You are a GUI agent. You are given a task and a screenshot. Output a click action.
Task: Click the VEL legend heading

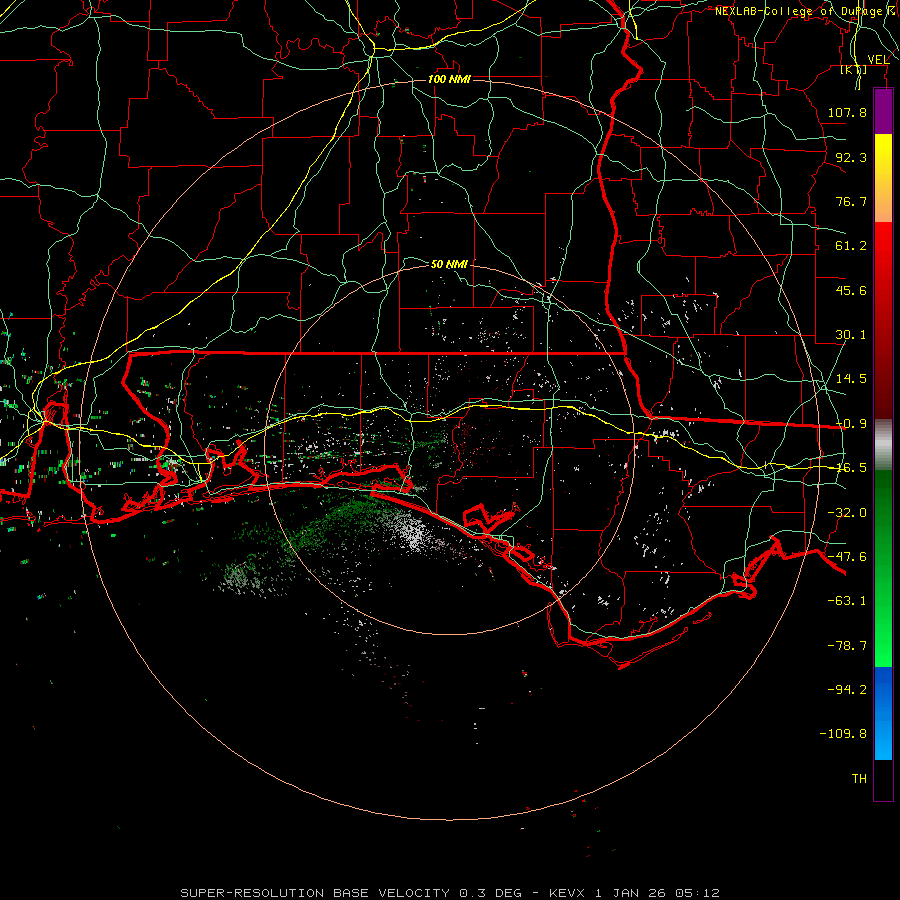point(878,59)
